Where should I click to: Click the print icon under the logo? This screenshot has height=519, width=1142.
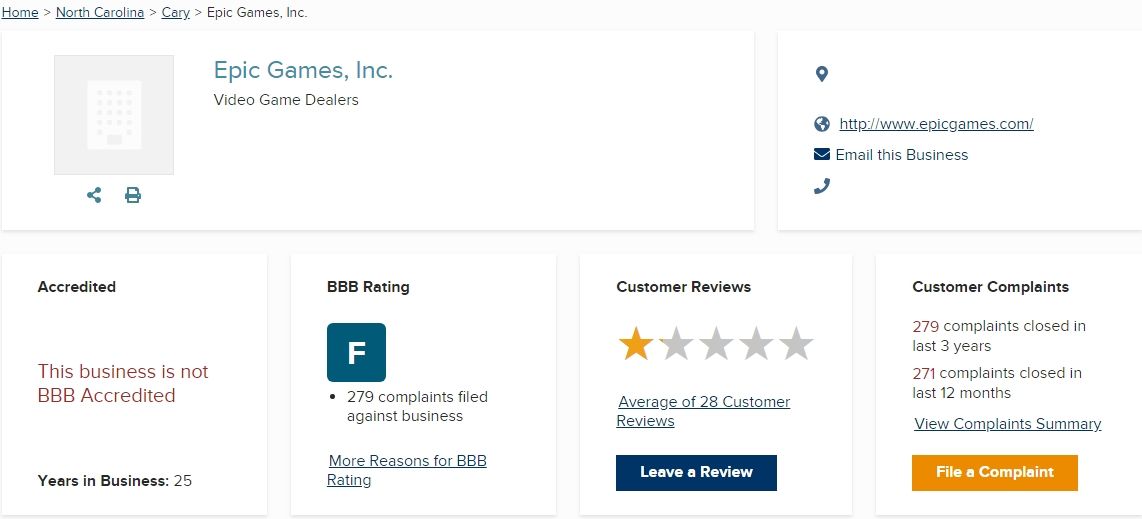coord(133,195)
